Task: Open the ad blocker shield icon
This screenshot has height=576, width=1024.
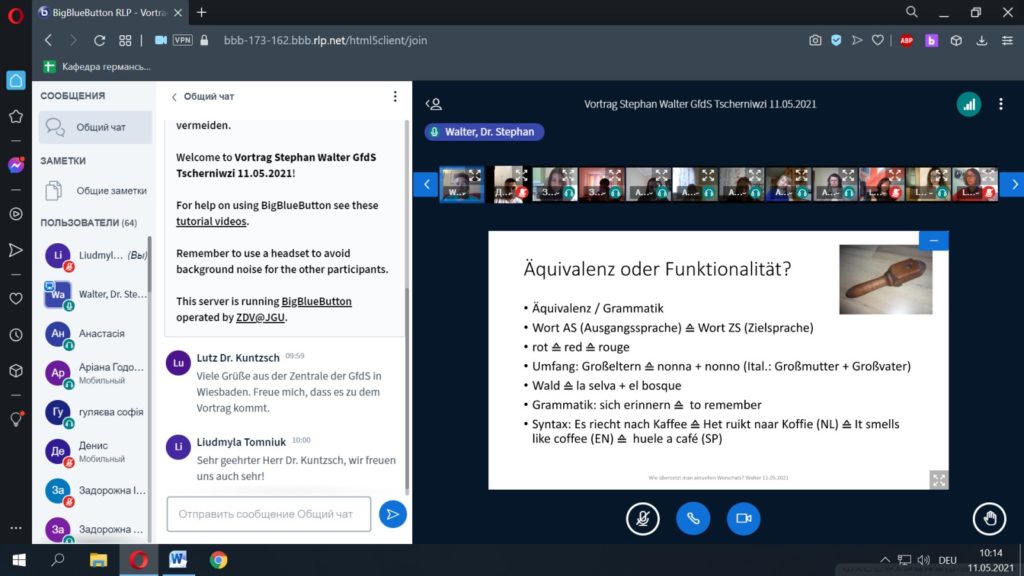Action: pyautogui.click(x=836, y=40)
